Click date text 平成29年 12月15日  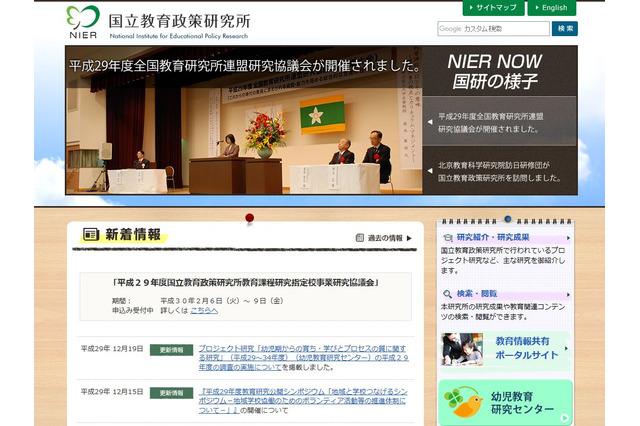pyautogui.click(x=112, y=391)
